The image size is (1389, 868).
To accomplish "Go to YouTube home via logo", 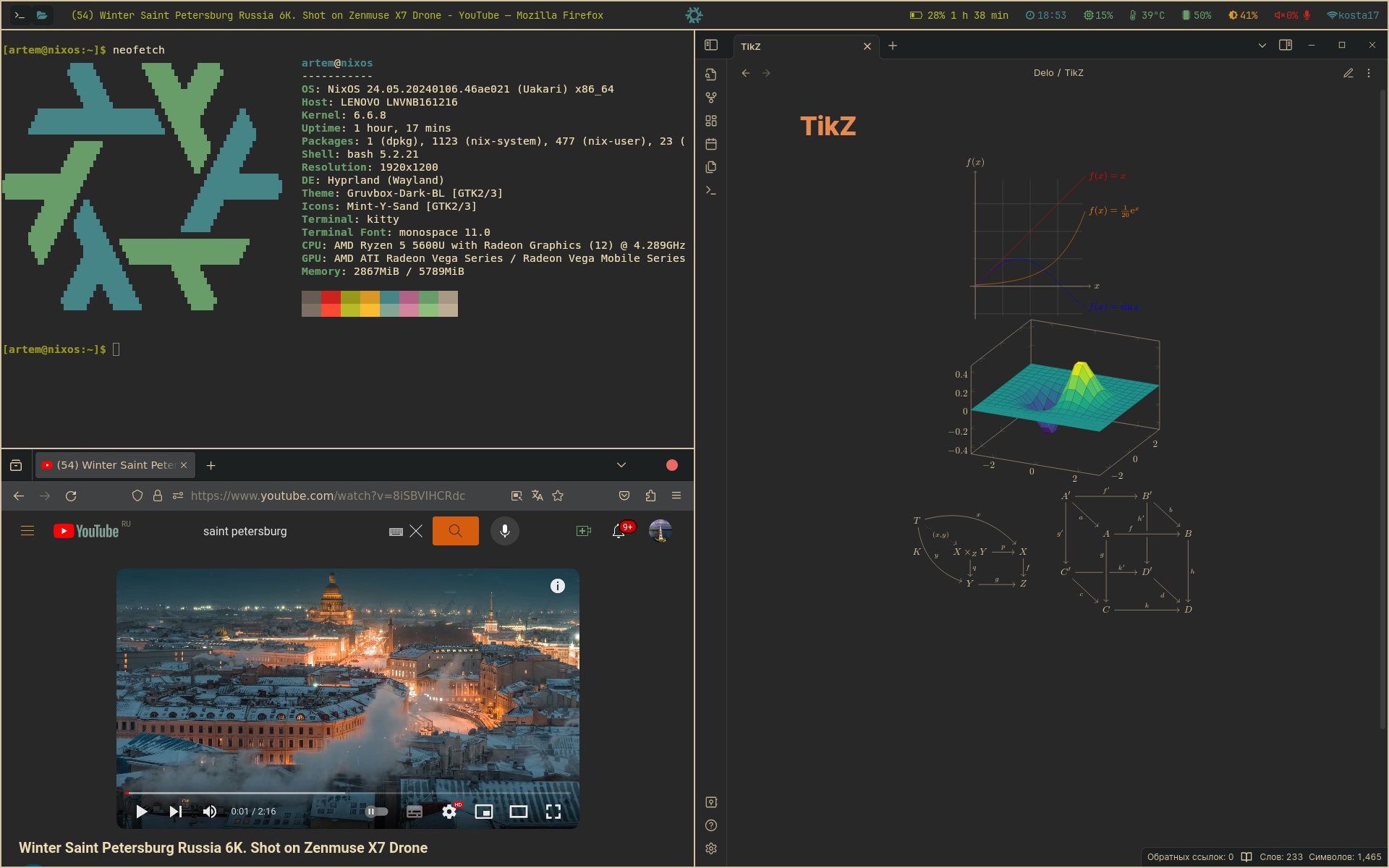I will [x=86, y=531].
